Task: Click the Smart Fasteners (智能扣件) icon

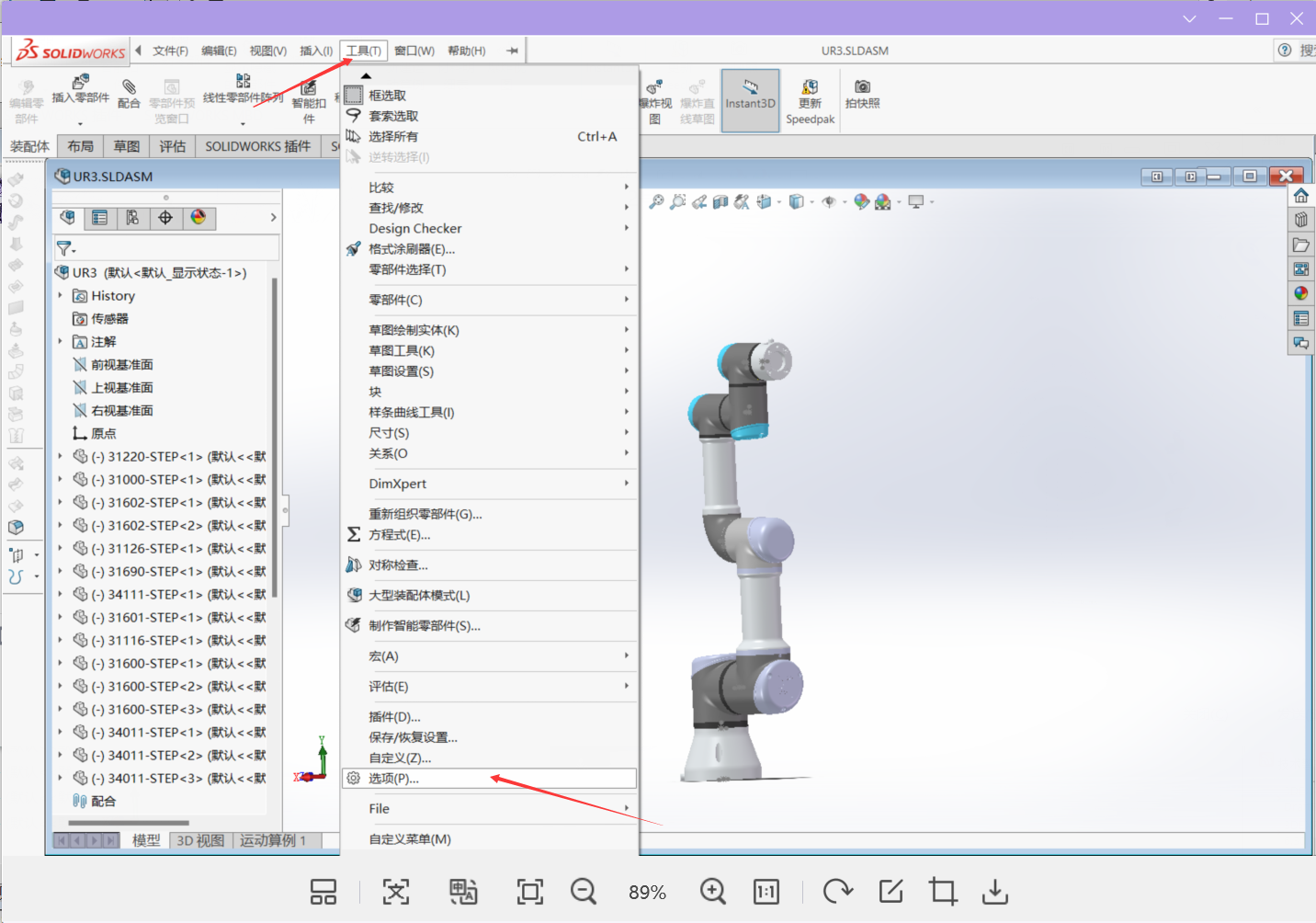Action: (309, 87)
